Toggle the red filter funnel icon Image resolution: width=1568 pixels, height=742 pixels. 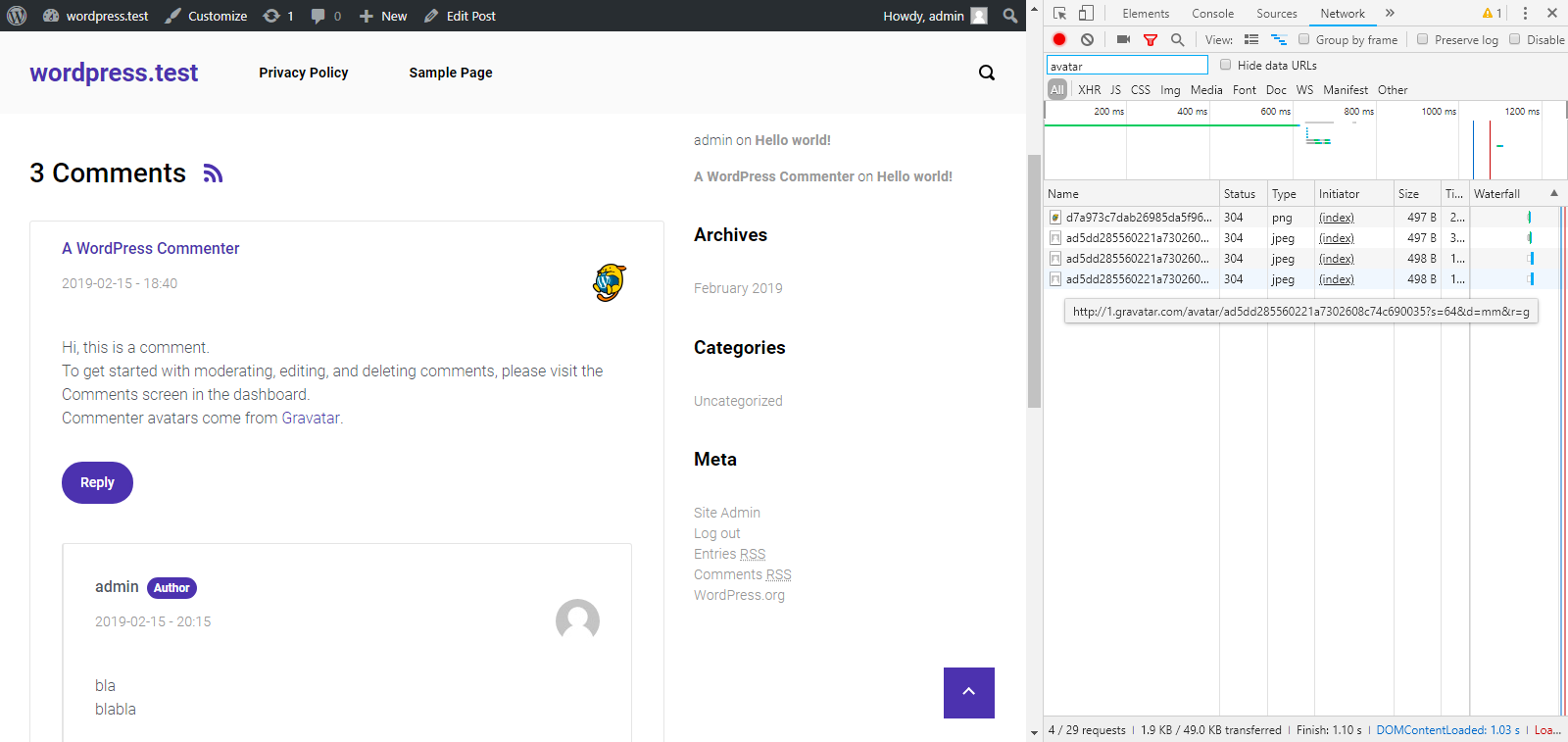click(x=1151, y=40)
